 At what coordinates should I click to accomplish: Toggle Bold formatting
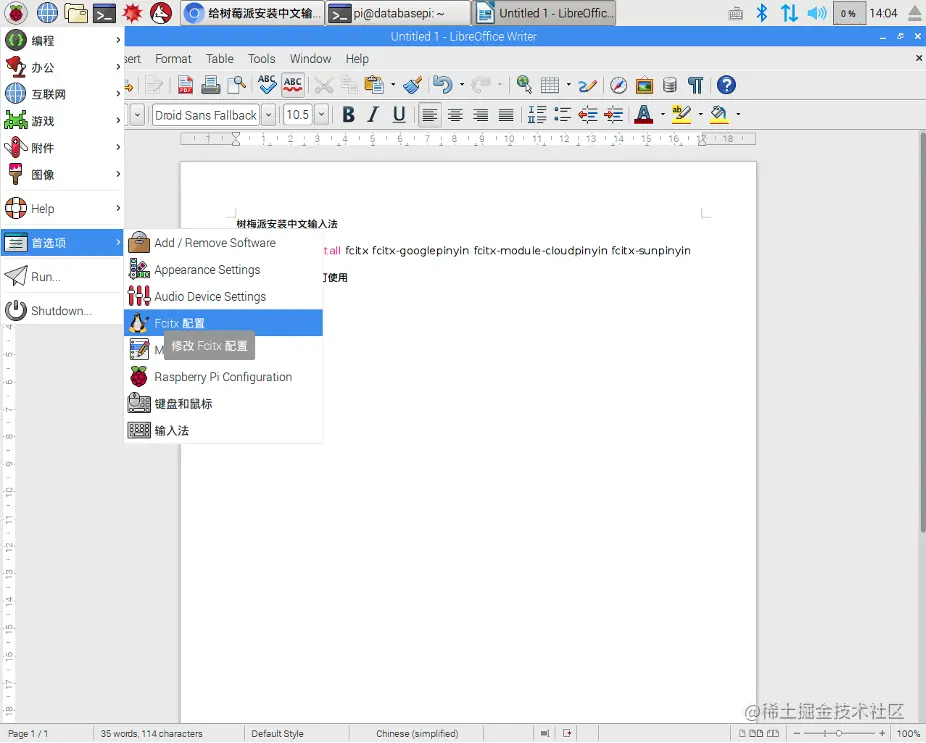point(349,115)
